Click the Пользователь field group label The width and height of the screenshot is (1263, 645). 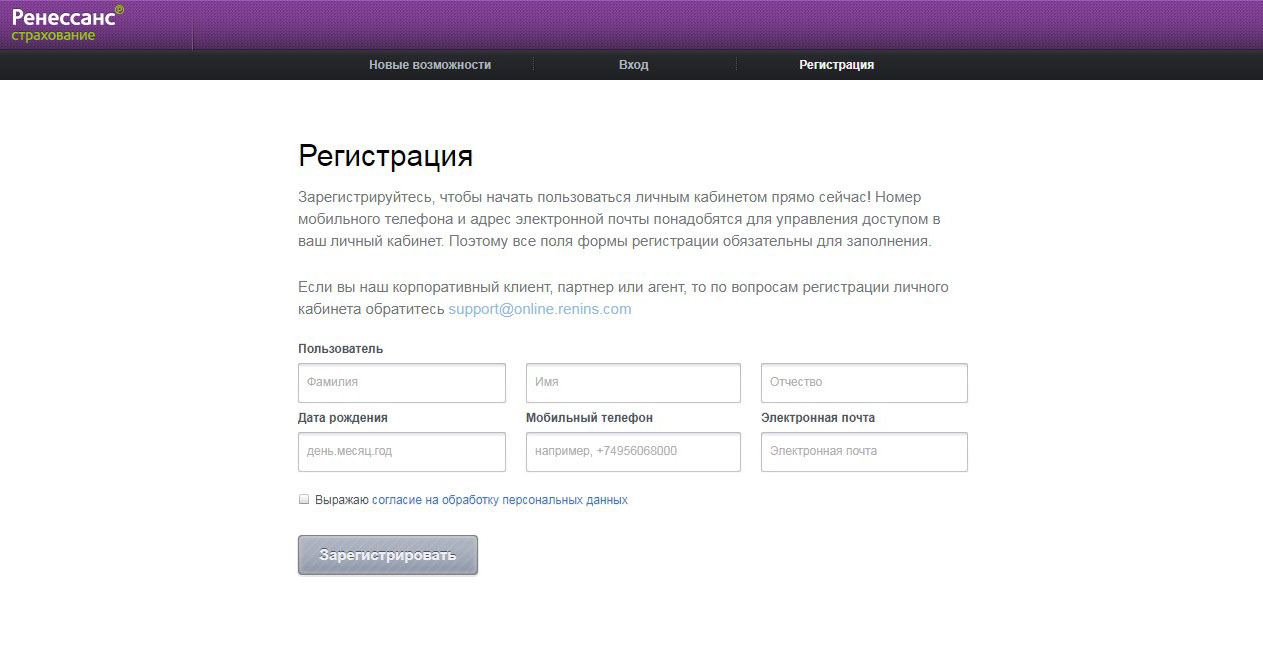coord(340,349)
